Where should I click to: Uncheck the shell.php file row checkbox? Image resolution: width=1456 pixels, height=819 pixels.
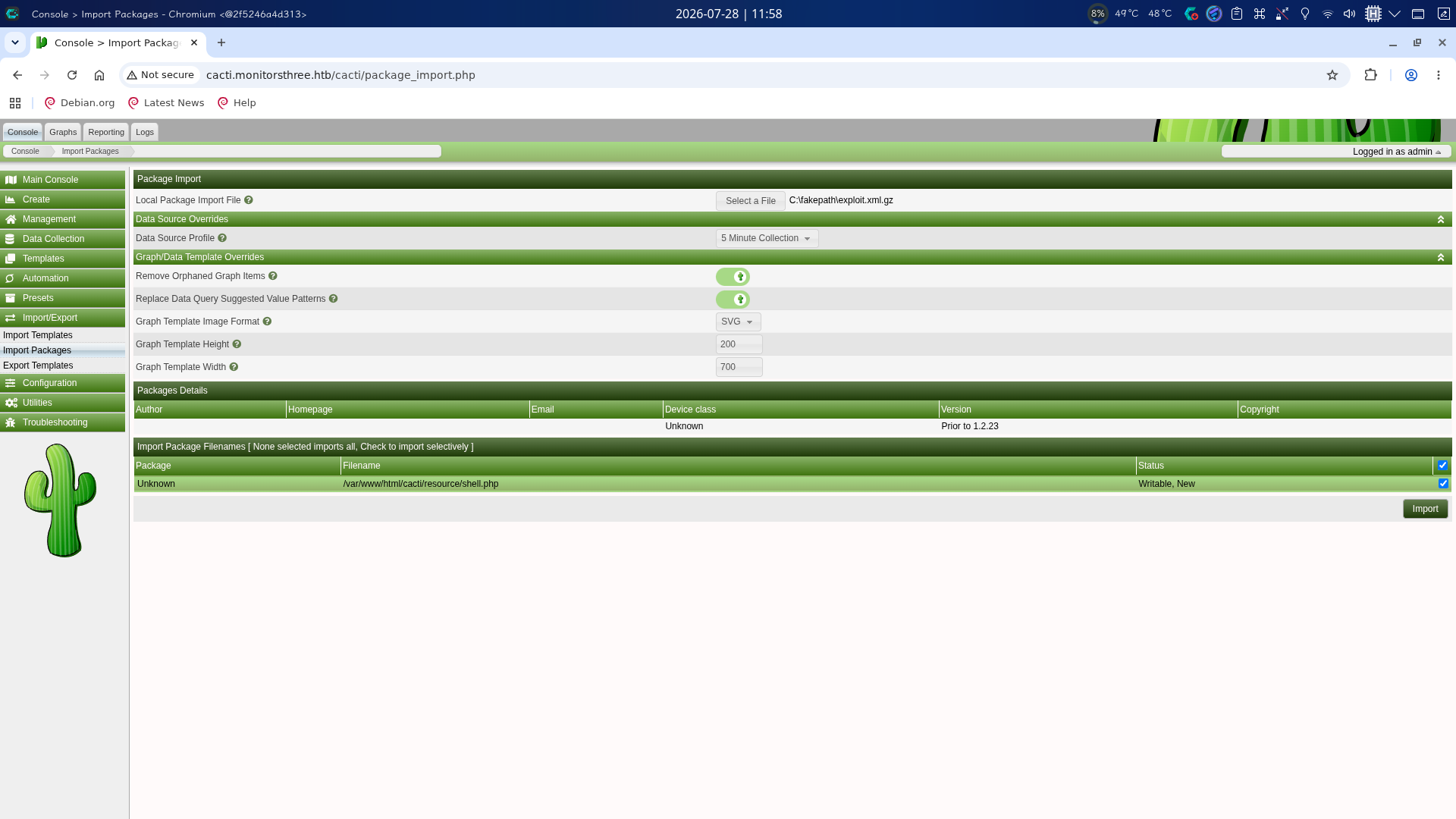[x=1443, y=484]
